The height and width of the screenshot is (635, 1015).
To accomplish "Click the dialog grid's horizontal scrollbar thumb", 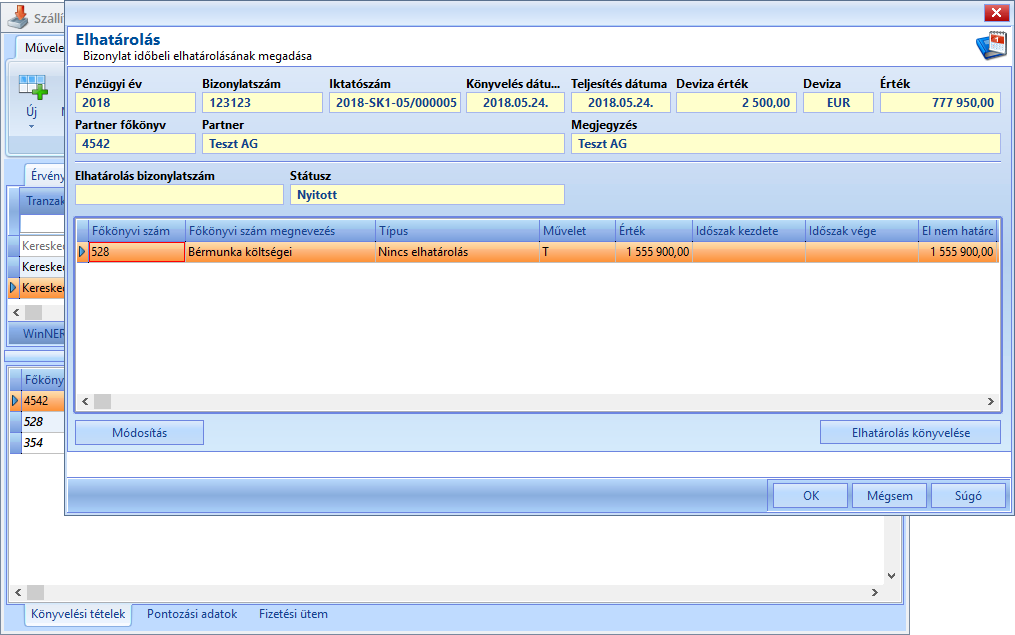I will click(102, 401).
